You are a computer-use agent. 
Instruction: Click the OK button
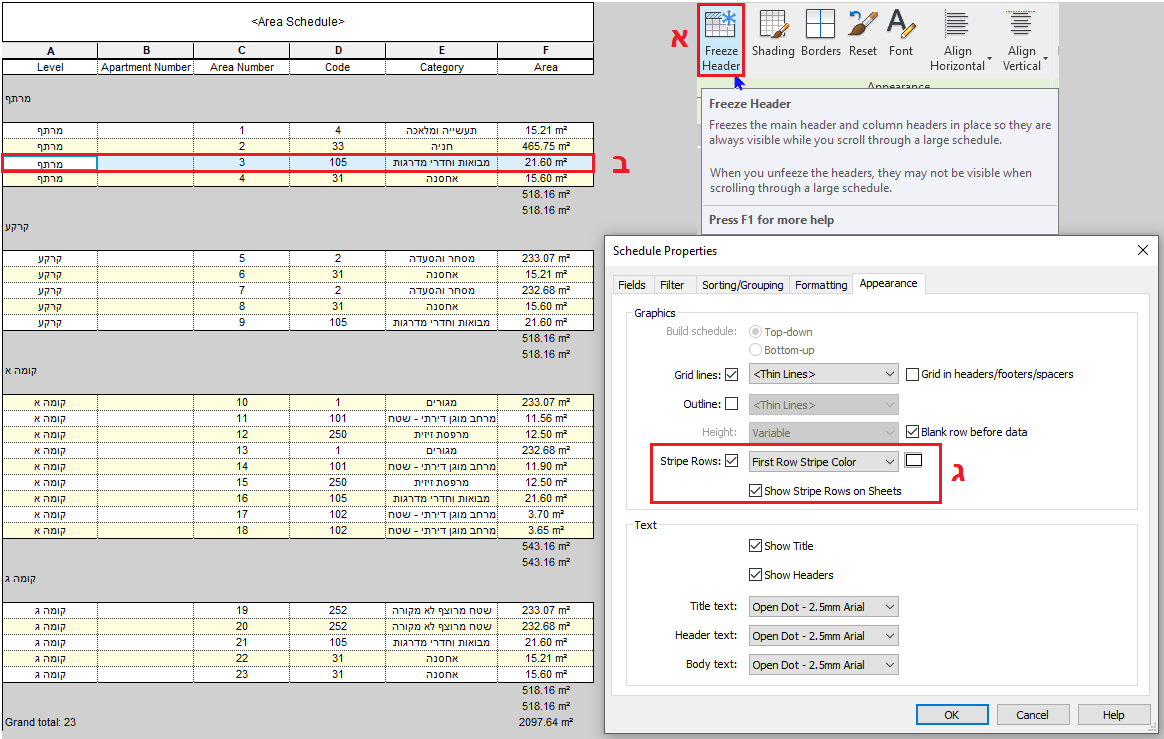[x=951, y=714]
